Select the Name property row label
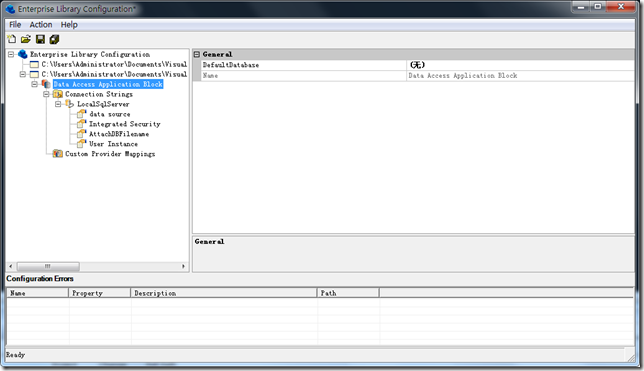 pos(210,76)
